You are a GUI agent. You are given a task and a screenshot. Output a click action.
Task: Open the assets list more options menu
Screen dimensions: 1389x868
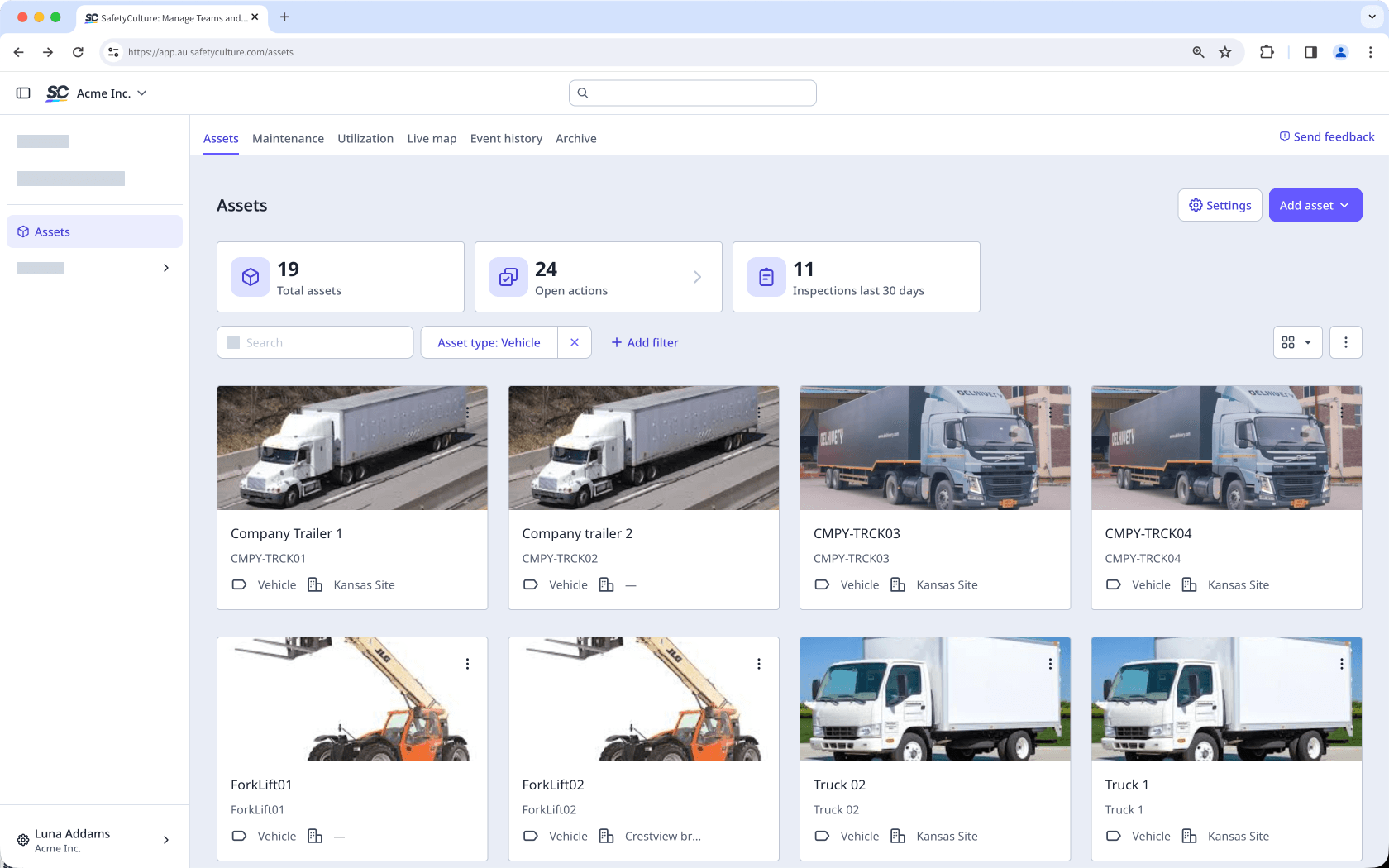tap(1346, 342)
